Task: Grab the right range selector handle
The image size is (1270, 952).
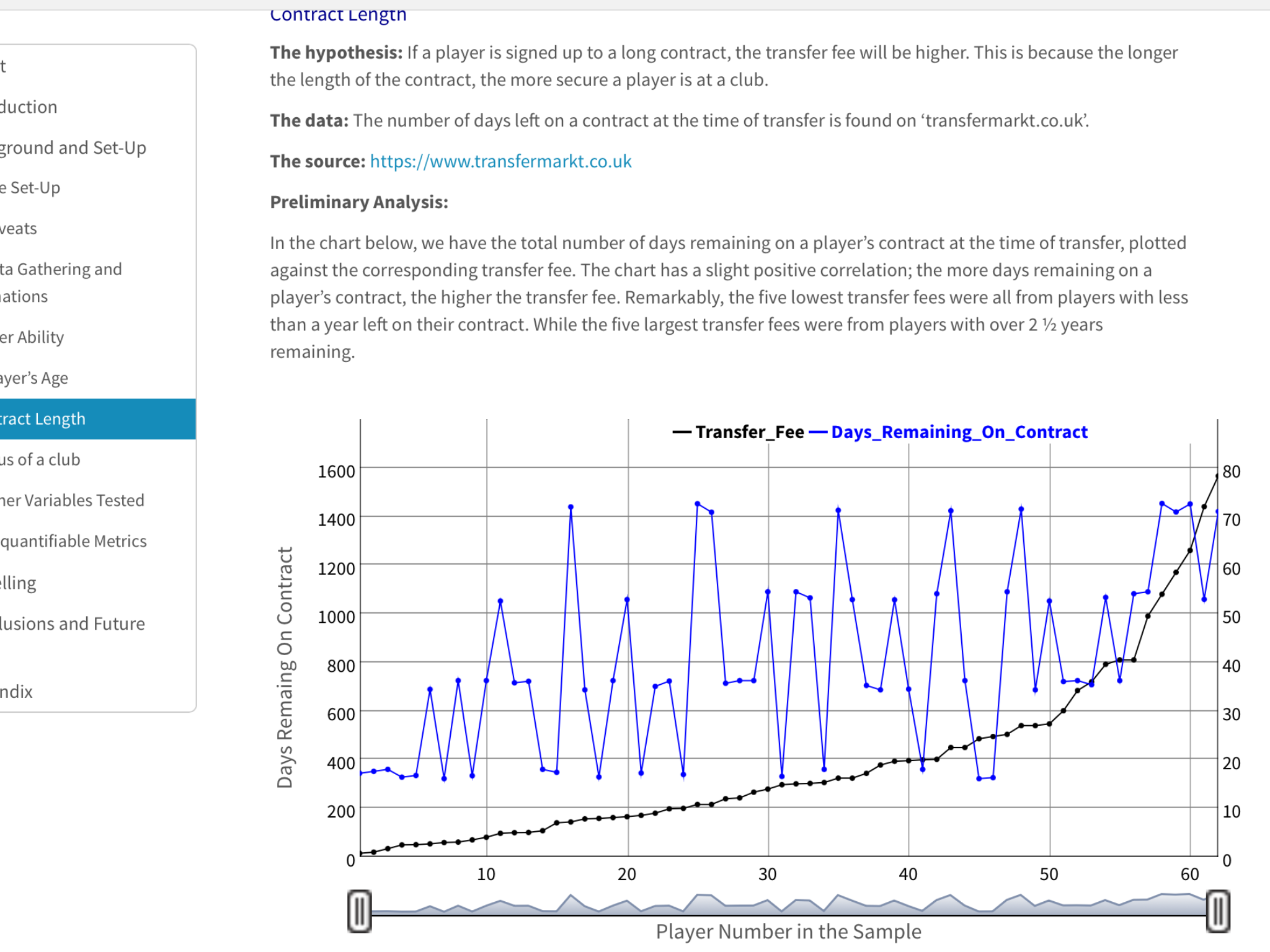Action: (1218, 911)
